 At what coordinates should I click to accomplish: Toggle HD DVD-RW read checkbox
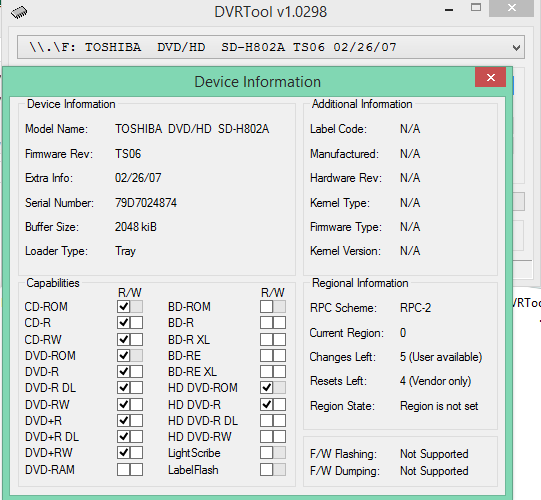266,437
